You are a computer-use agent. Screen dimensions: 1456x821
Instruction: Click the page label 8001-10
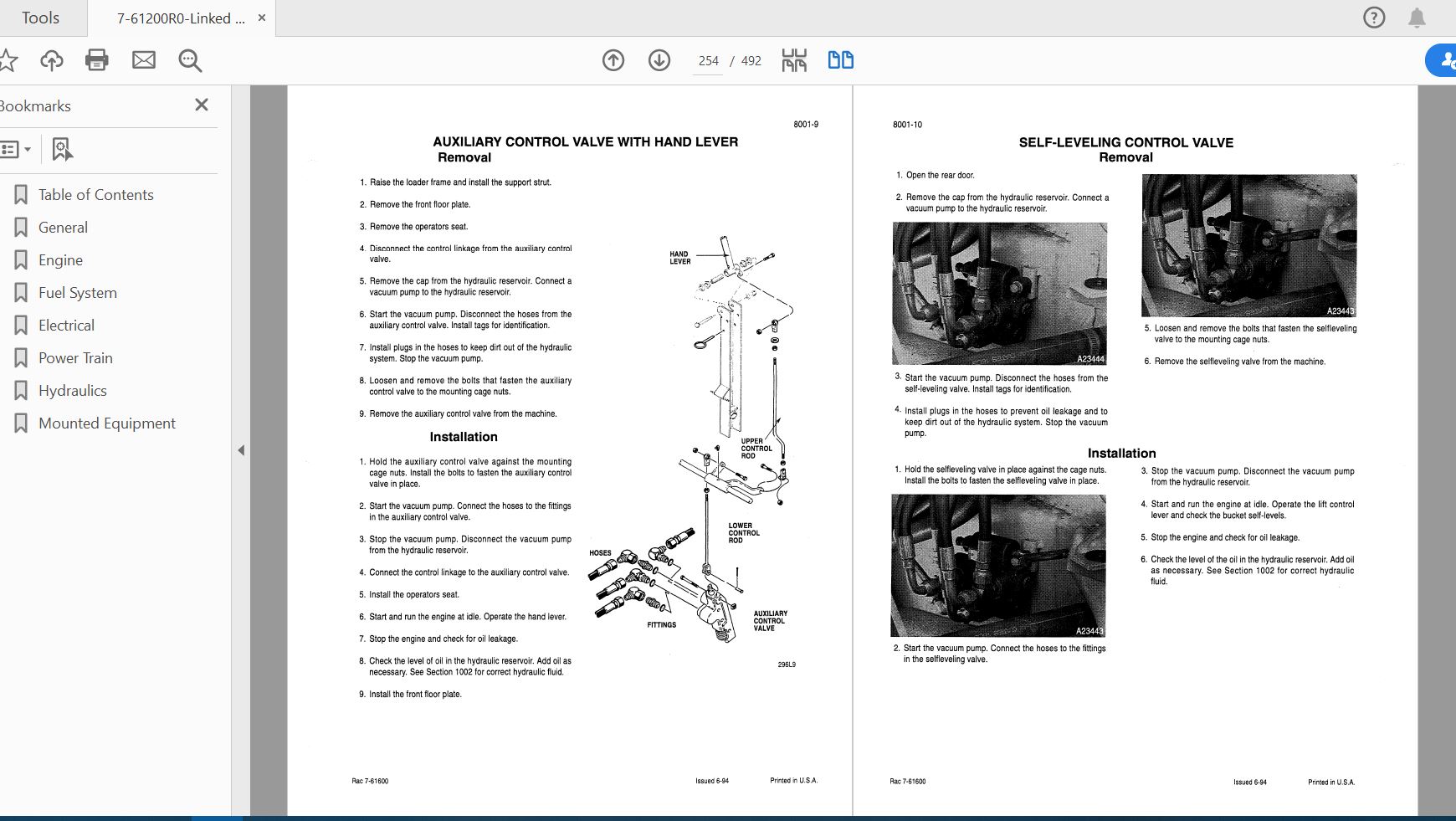[907, 125]
